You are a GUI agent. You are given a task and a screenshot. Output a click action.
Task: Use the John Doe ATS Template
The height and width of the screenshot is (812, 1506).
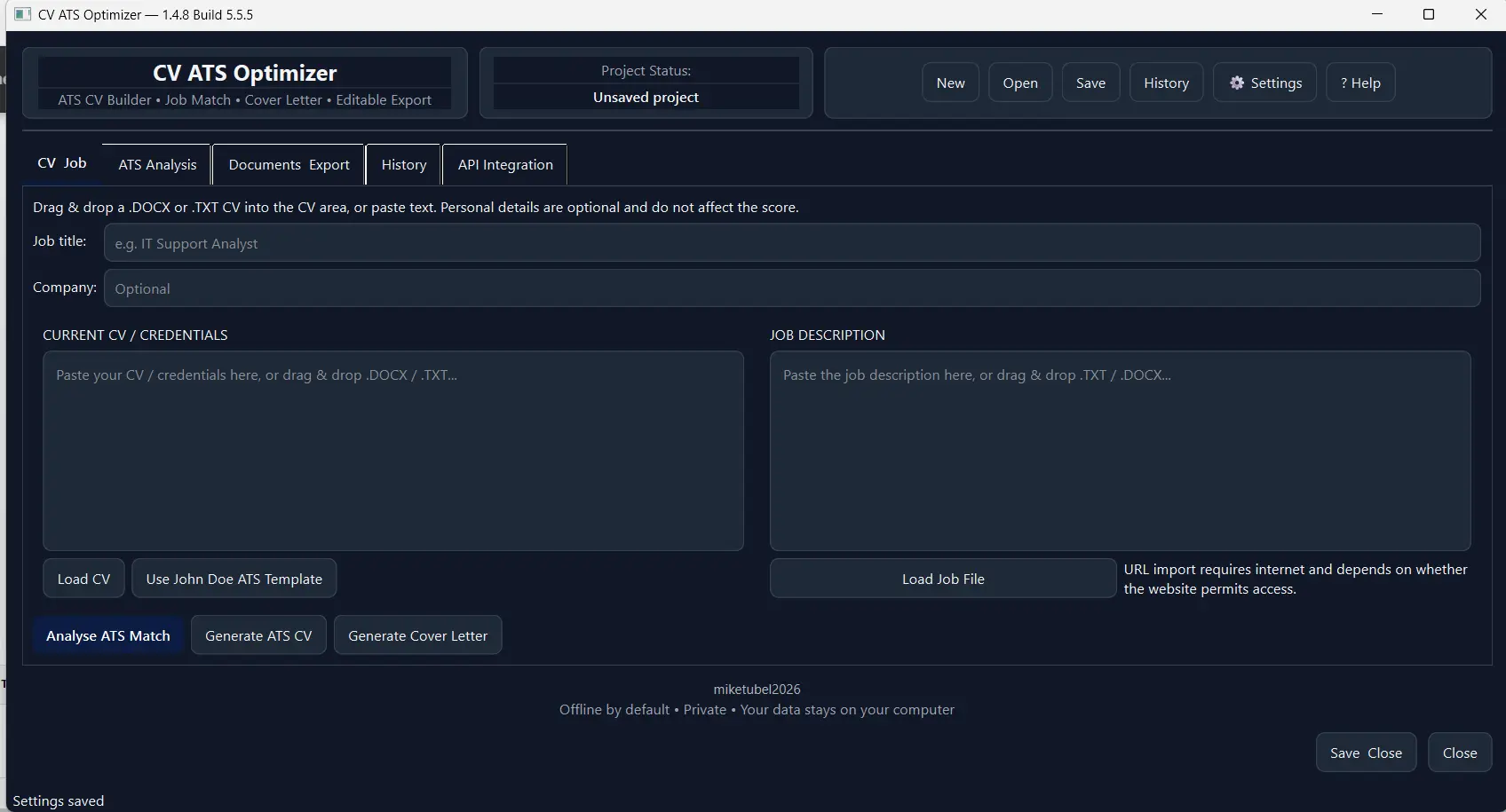coord(234,579)
